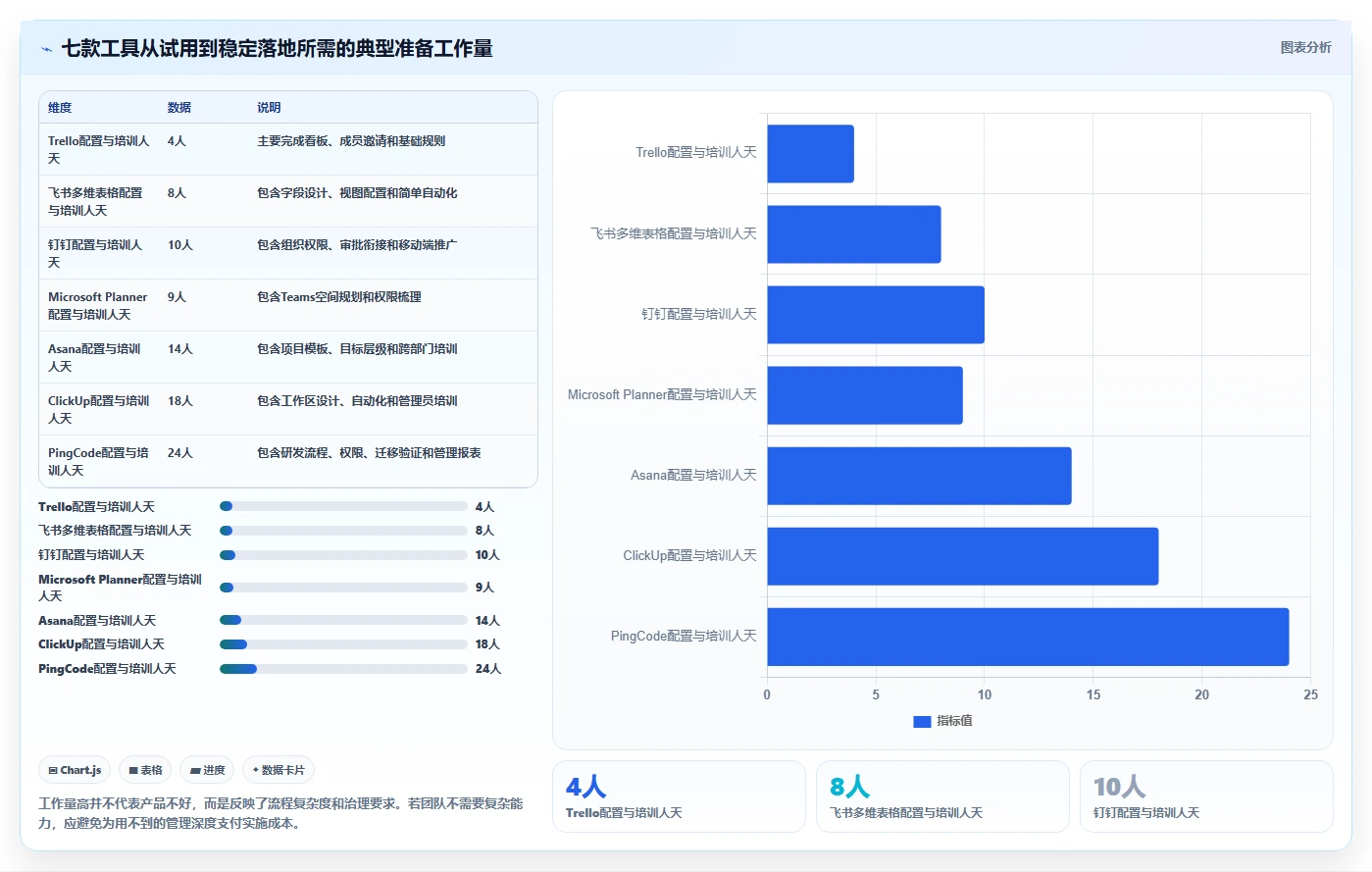The image size is (1372, 872).
Task: Click the description 包含研发流程、权限、迁移验证和管理报表
Action: pyautogui.click(x=369, y=453)
